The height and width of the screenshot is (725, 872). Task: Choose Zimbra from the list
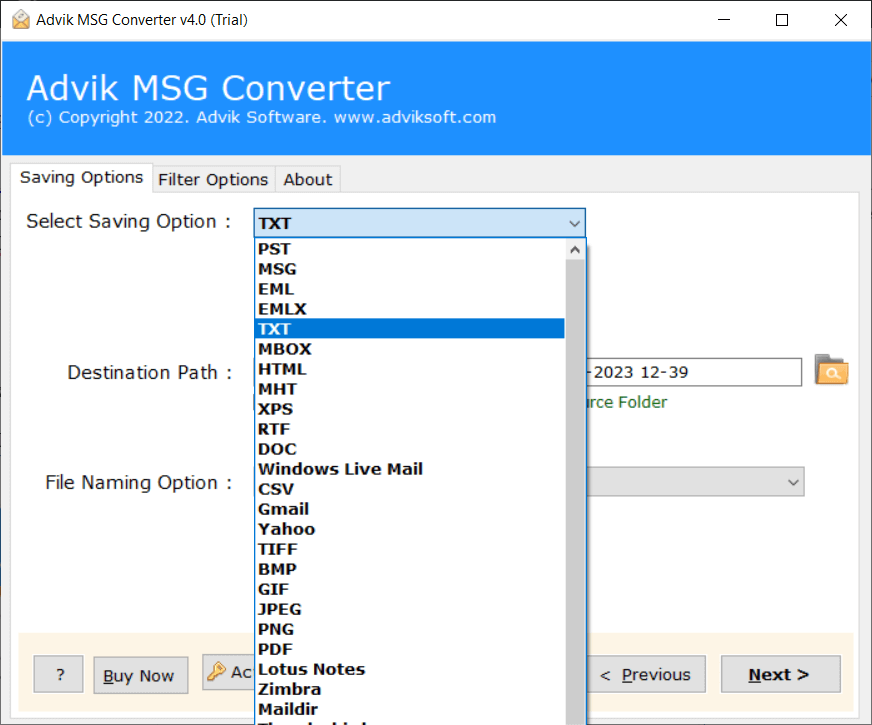(x=410, y=689)
